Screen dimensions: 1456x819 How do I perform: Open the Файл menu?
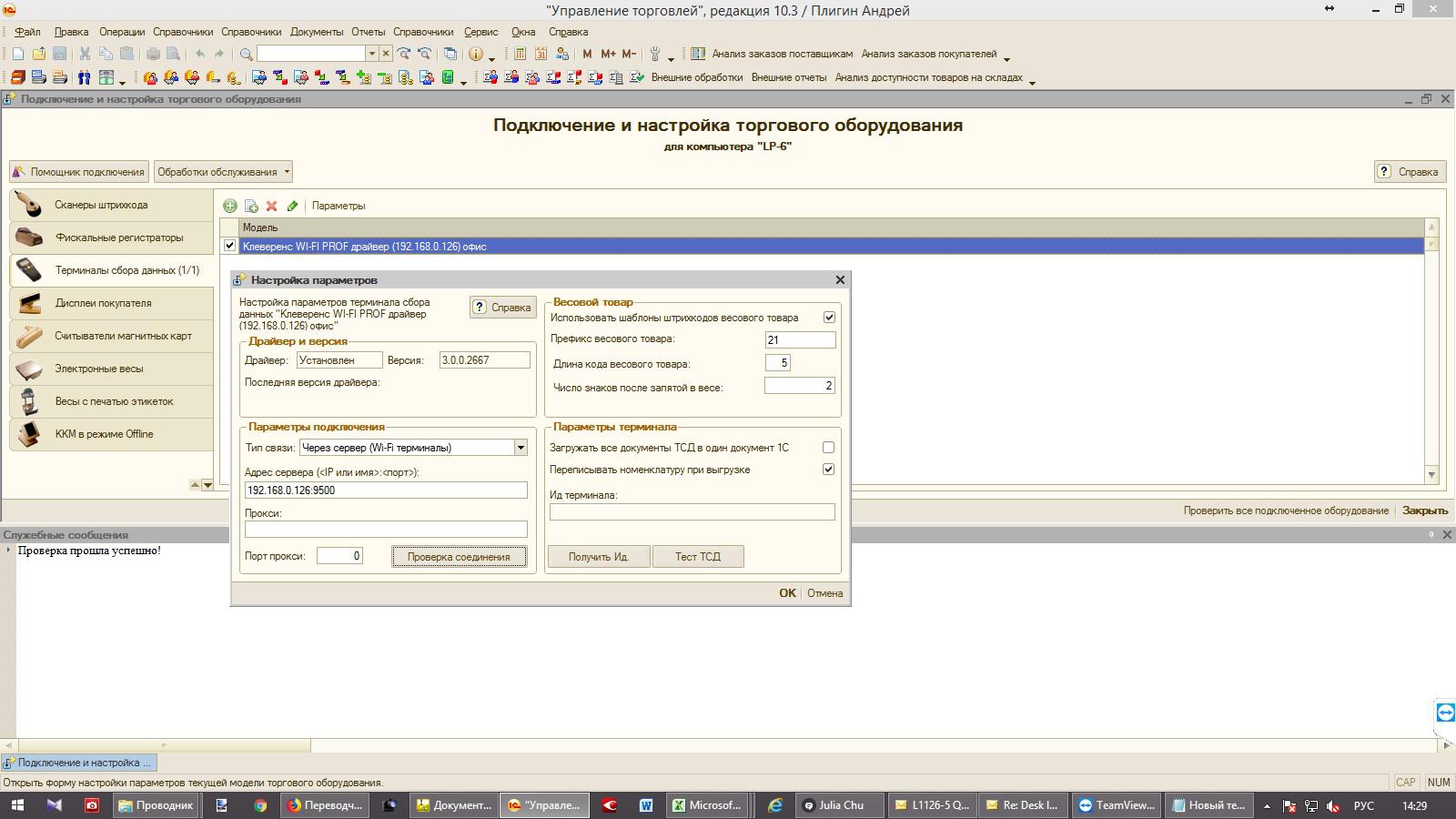pyautogui.click(x=27, y=32)
